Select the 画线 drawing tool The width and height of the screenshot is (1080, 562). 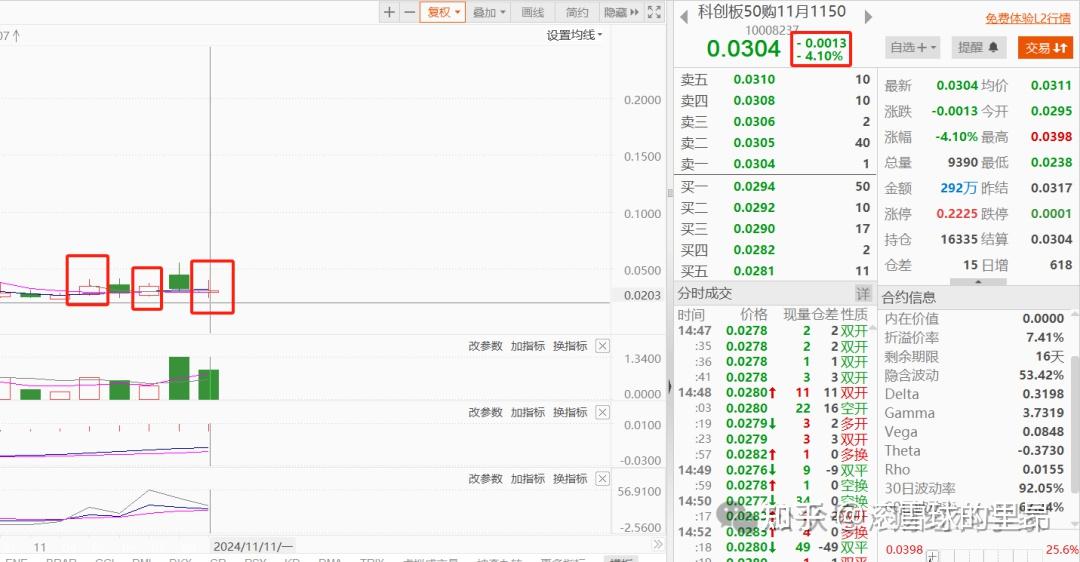[x=532, y=12]
